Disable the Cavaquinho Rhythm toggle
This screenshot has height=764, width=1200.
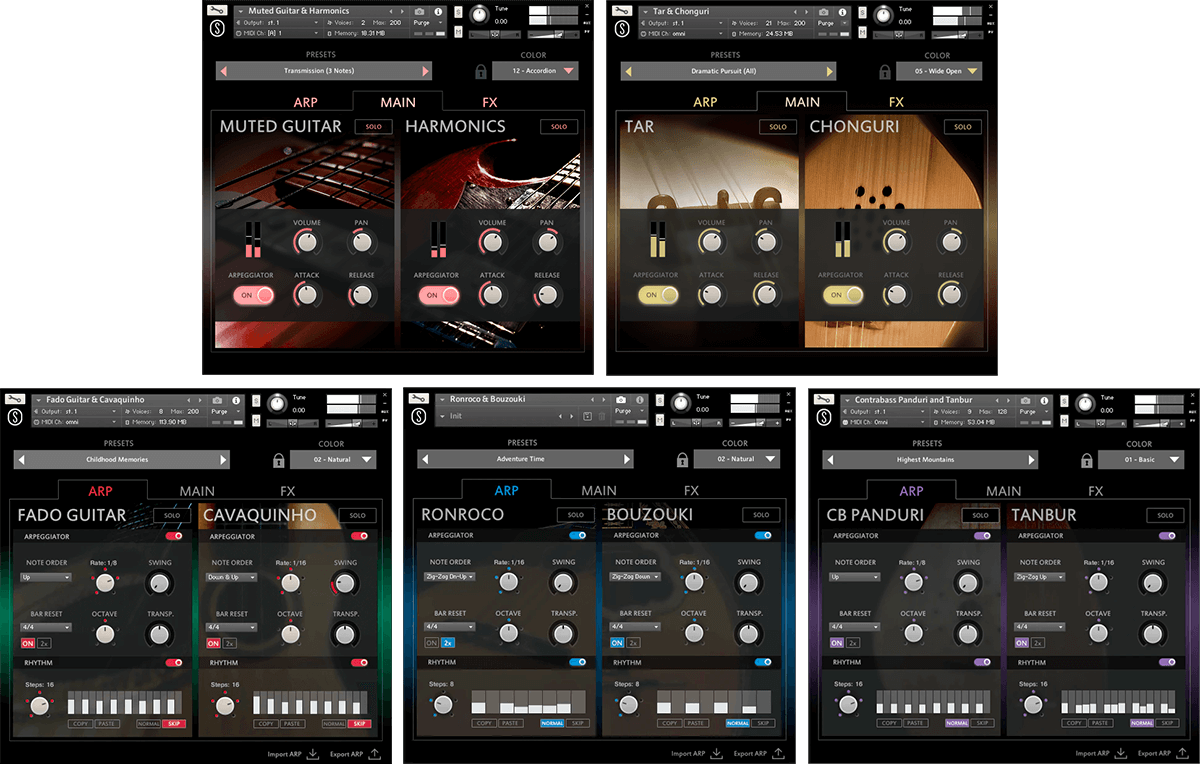[360, 662]
